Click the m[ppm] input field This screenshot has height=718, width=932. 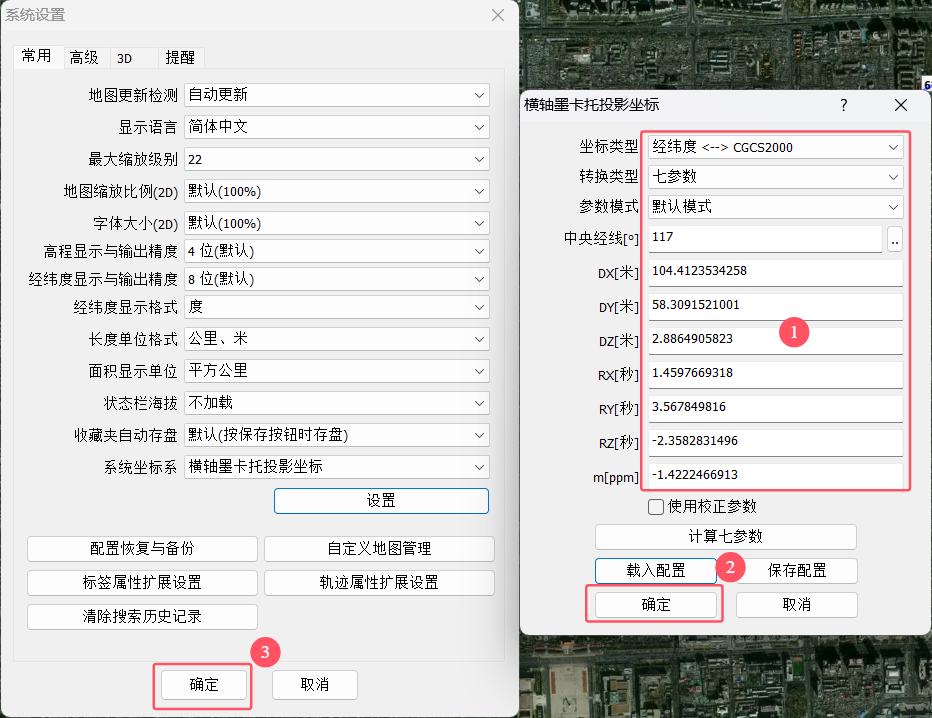click(775, 475)
